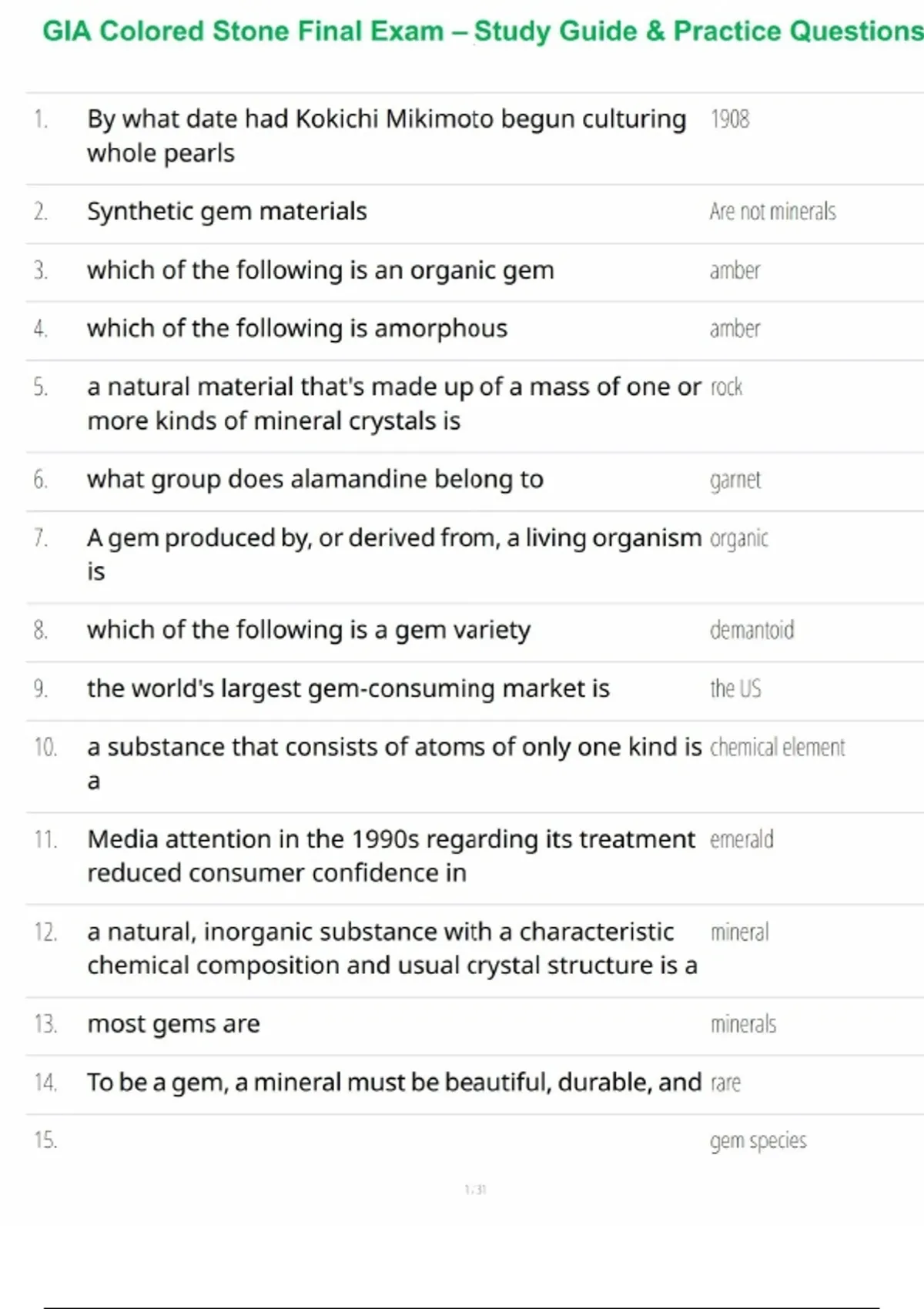Select the answer "1908"

click(x=729, y=119)
